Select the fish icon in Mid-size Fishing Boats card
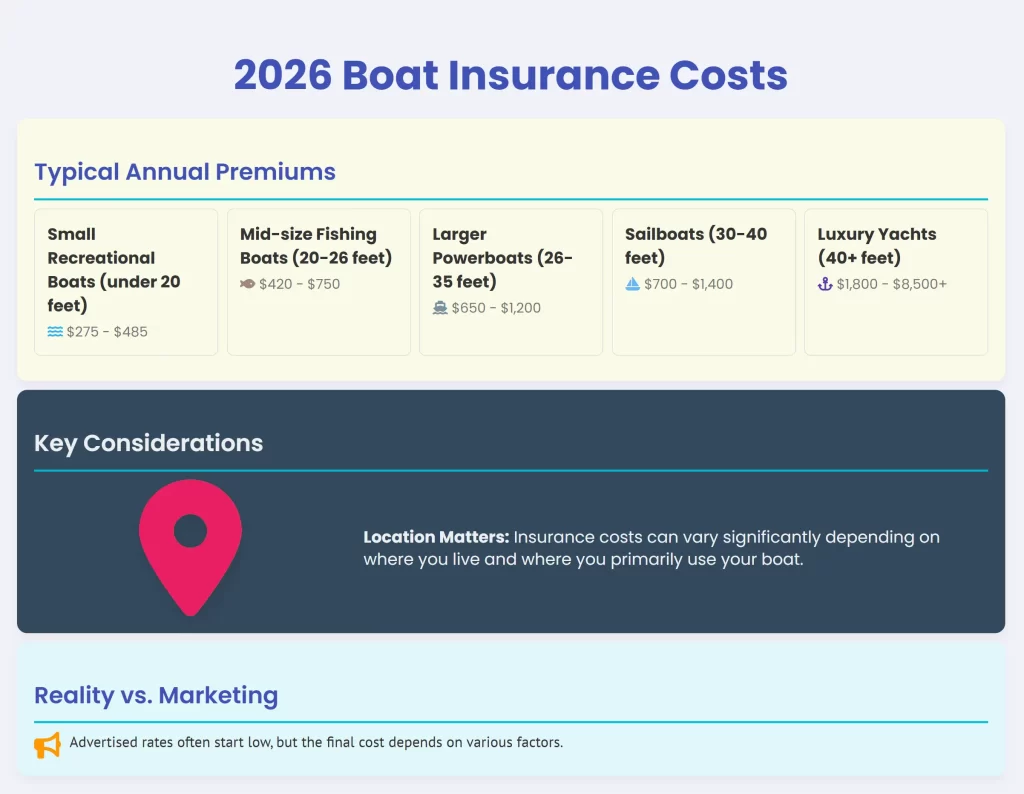This screenshot has height=794, width=1024. [x=246, y=283]
